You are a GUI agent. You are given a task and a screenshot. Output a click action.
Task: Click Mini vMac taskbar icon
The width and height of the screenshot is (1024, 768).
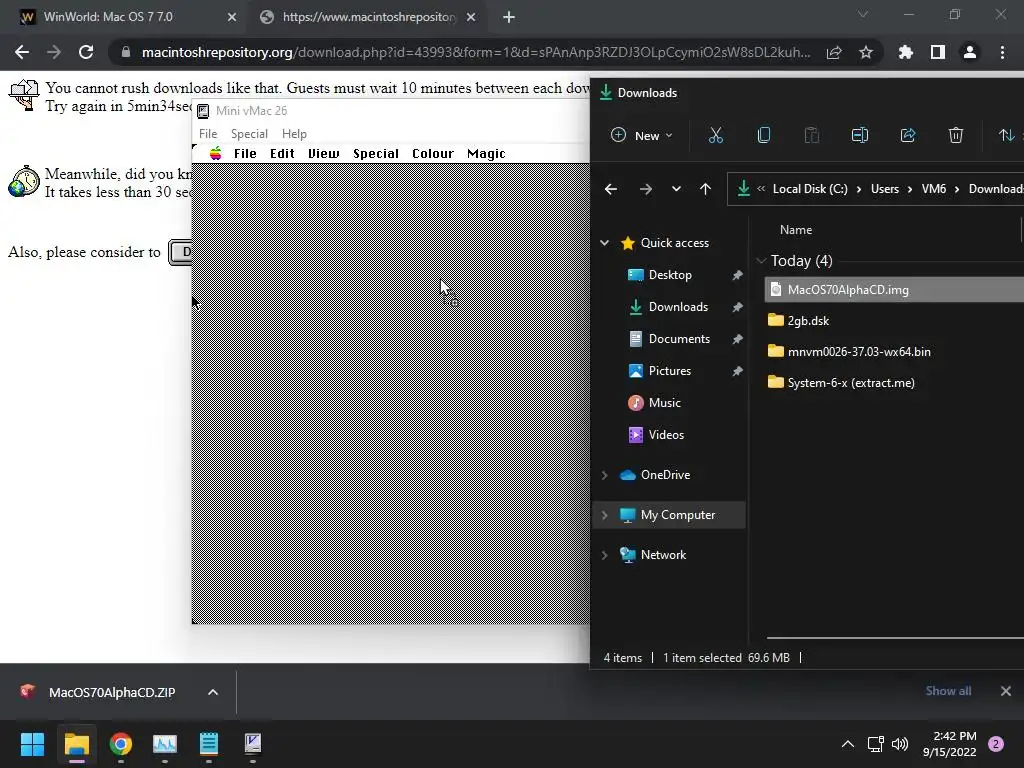tap(253, 744)
